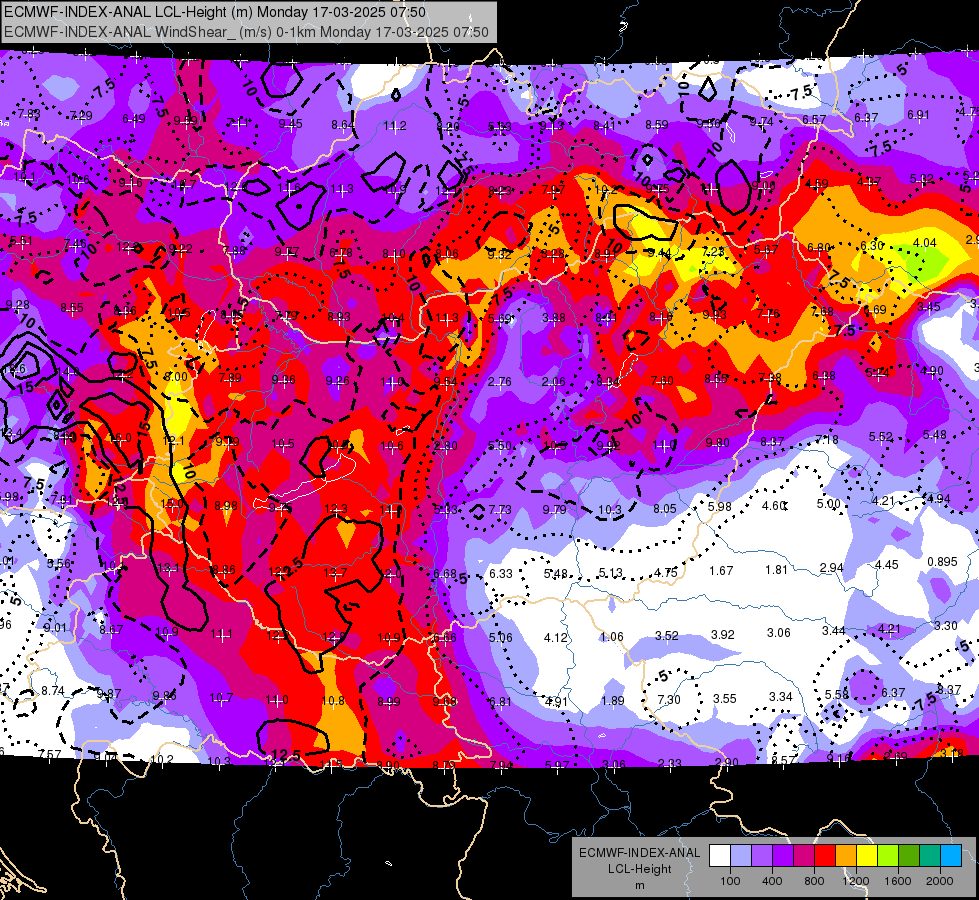Image resolution: width=979 pixels, height=900 pixels.
Task: Click the wind shear value 13.7
Action: click(335, 573)
